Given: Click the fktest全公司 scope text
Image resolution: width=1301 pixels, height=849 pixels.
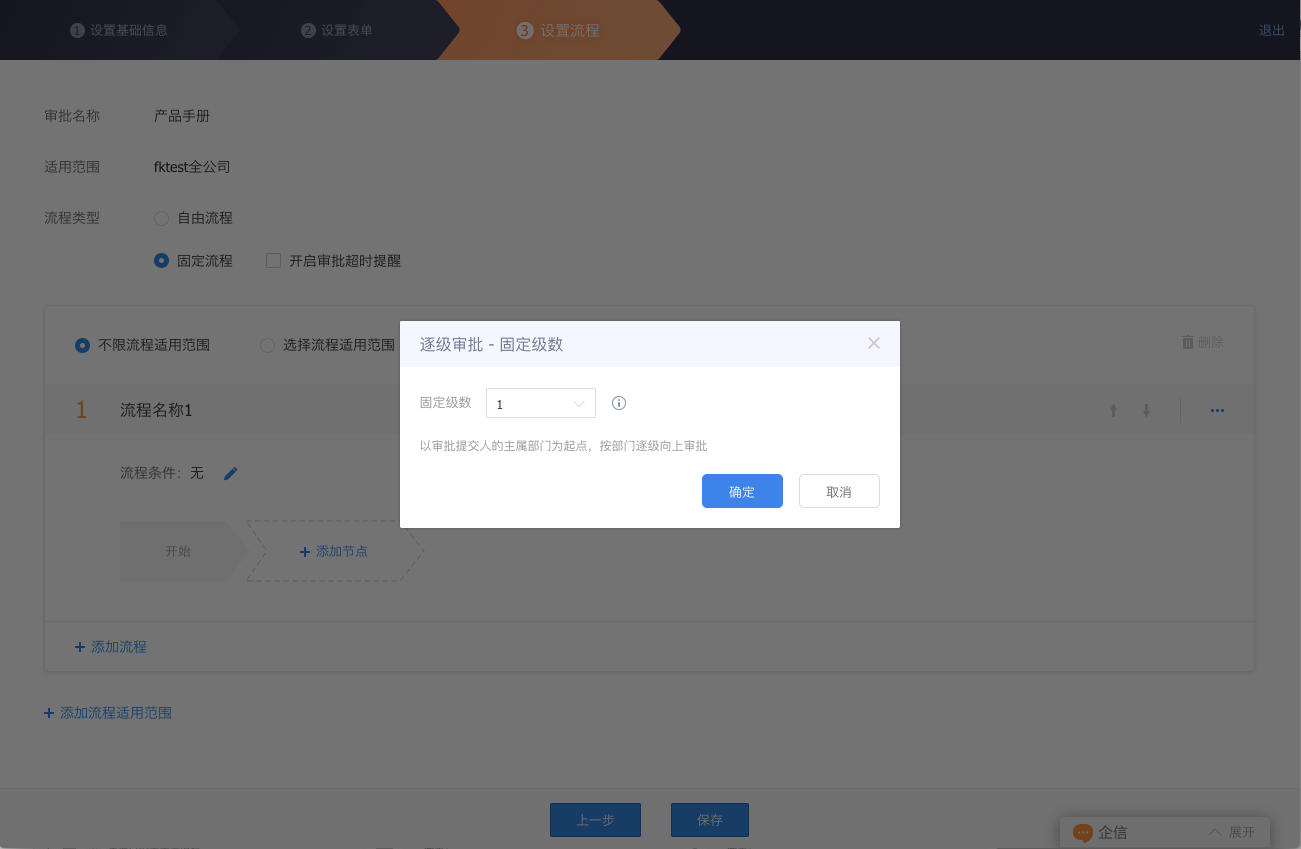Looking at the screenshot, I should (192, 167).
